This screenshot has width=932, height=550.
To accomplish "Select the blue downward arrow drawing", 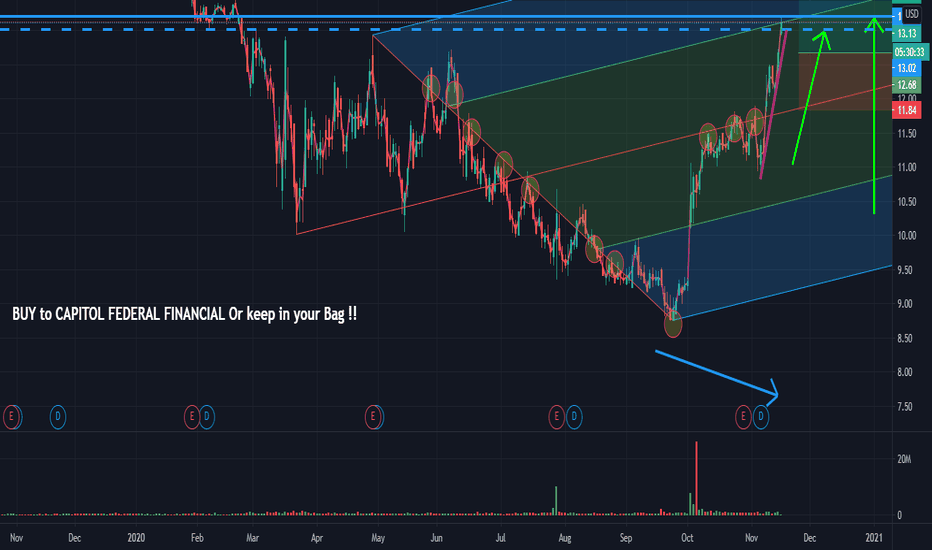I will tap(716, 373).
